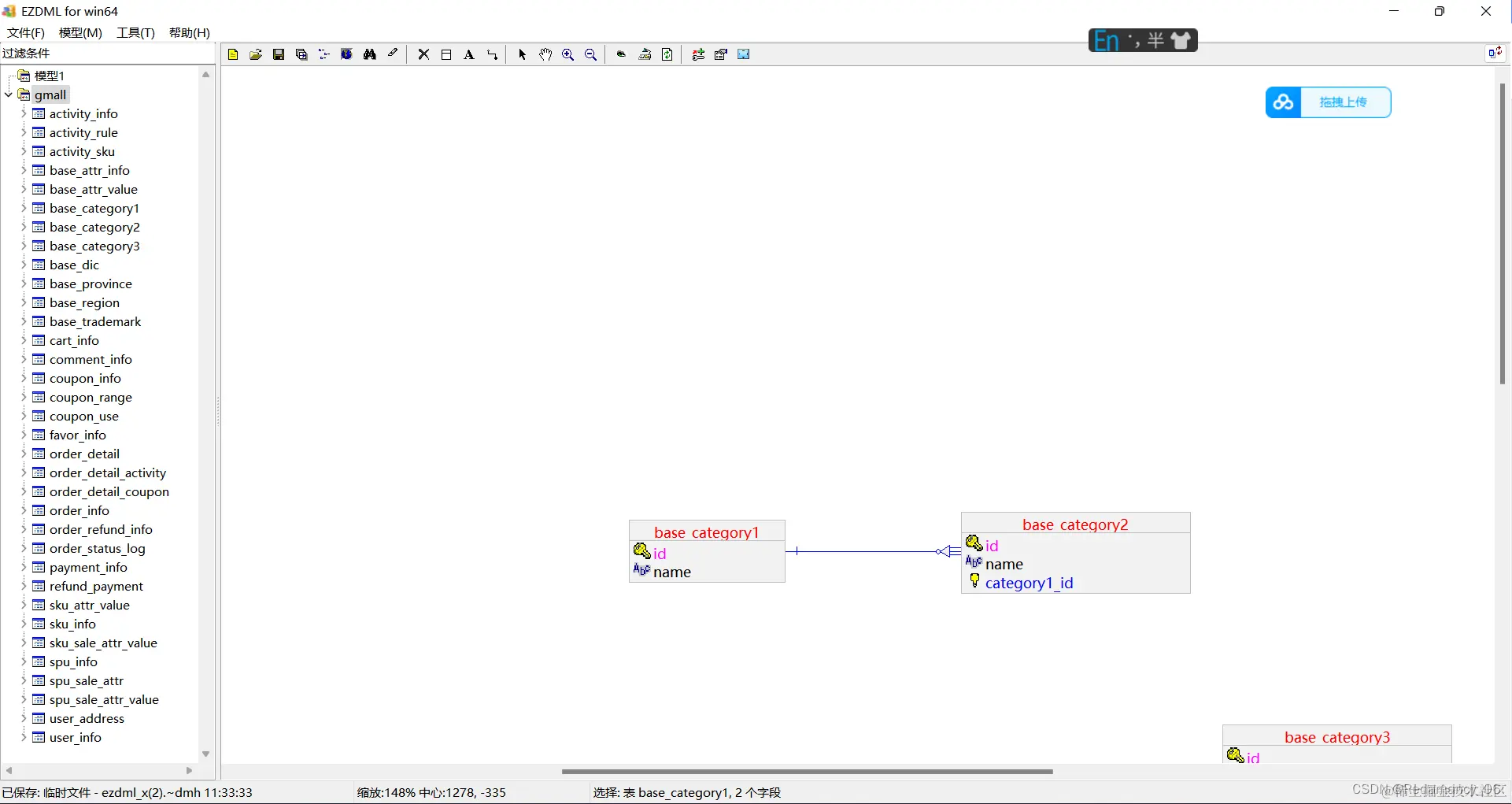This screenshot has width=1512, height=804.
Task: Click the blue fit-to-screen toolbar icon
Action: pyautogui.click(x=744, y=54)
